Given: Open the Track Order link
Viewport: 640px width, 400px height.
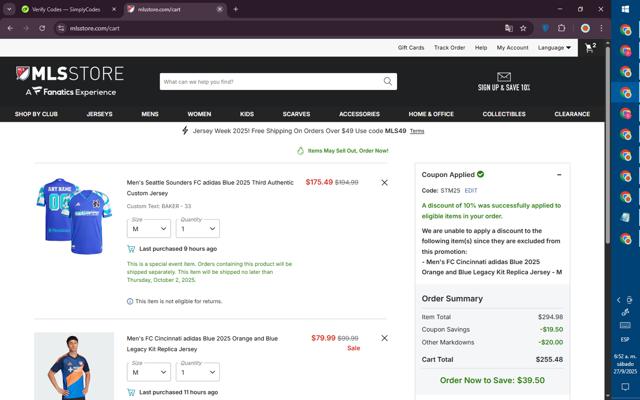Looking at the screenshot, I should click(449, 47).
